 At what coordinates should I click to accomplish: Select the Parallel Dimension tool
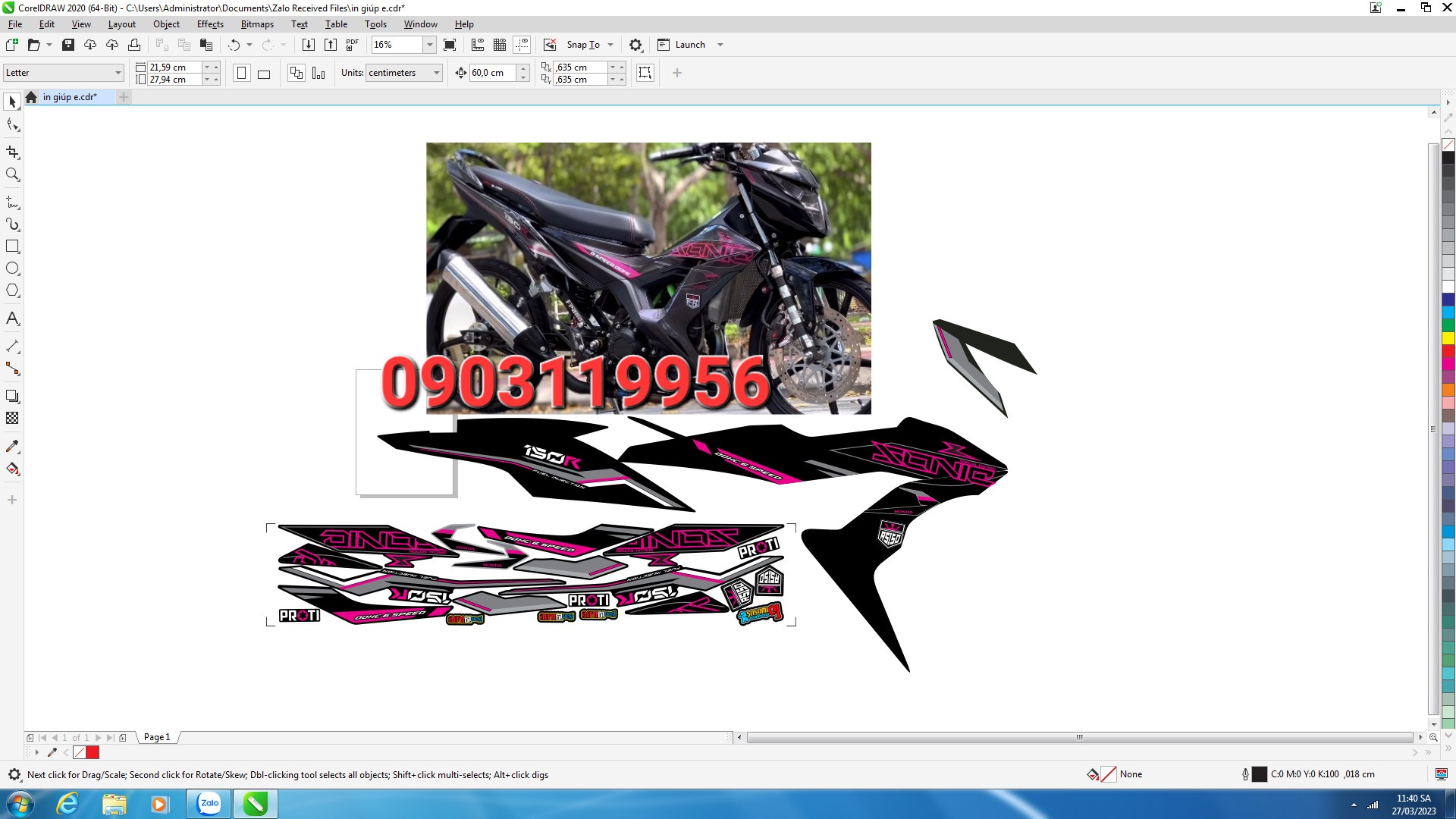[x=12, y=347]
